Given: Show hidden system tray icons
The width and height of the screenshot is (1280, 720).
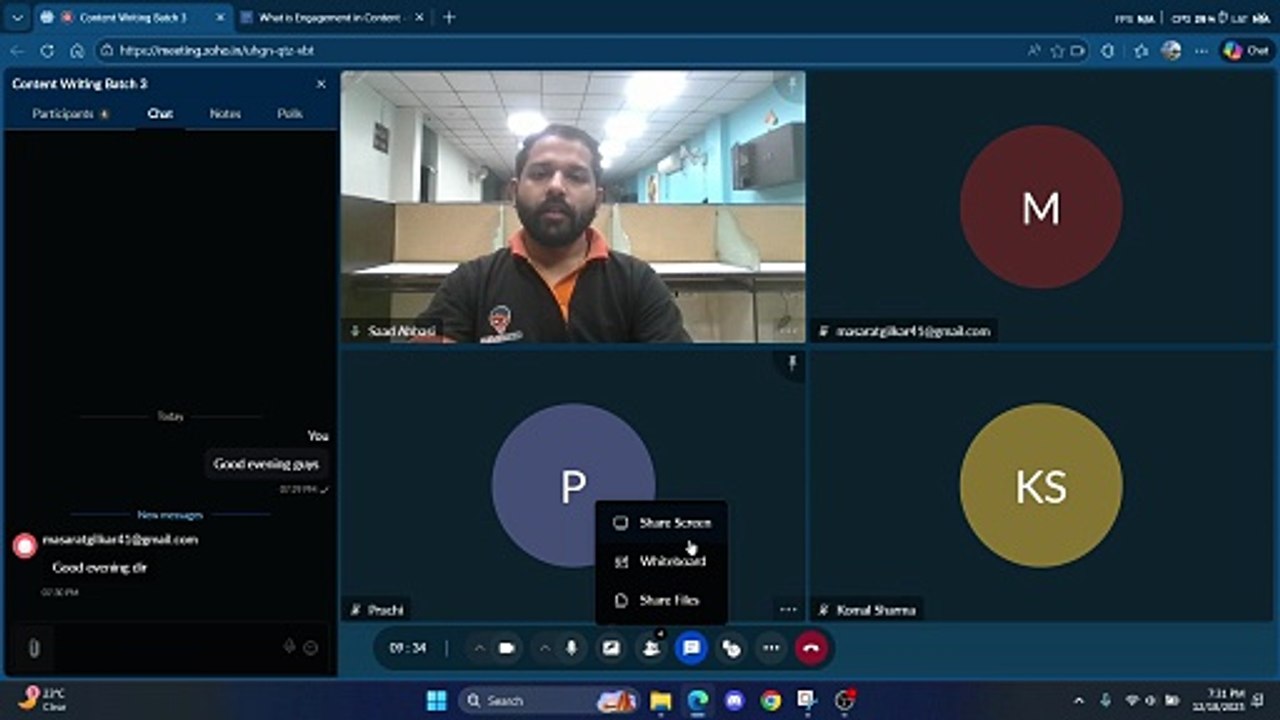Looking at the screenshot, I should point(1078,701).
